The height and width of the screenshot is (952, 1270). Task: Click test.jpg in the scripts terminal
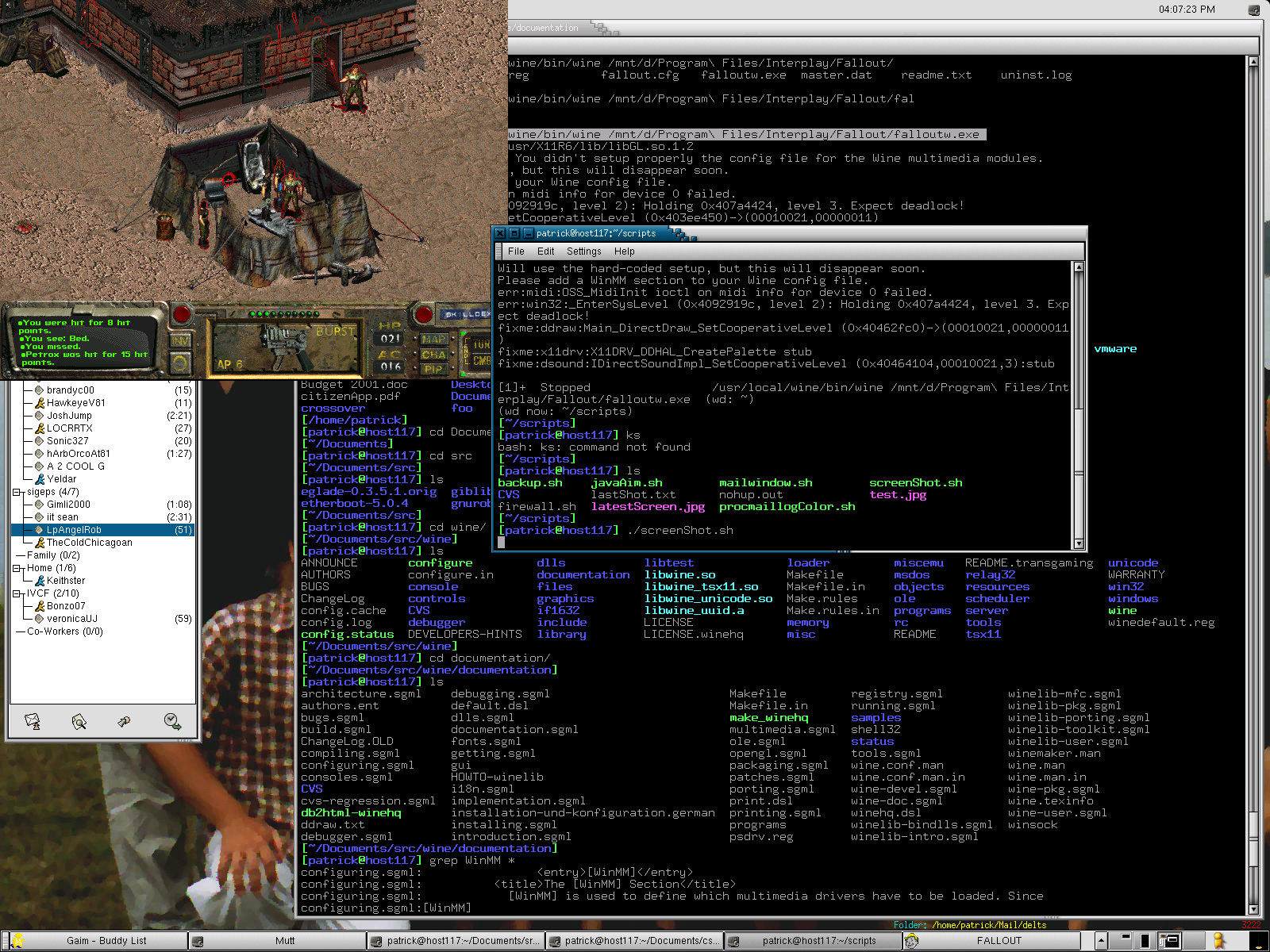tap(898, 494)
